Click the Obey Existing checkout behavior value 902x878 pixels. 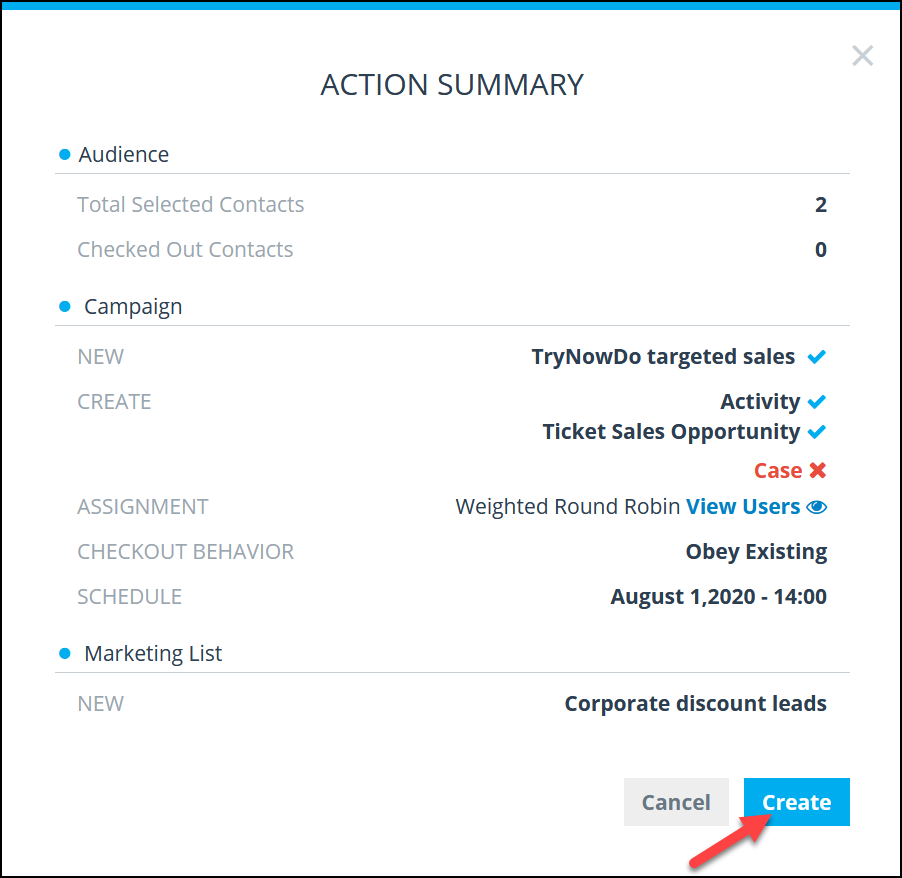756,552
